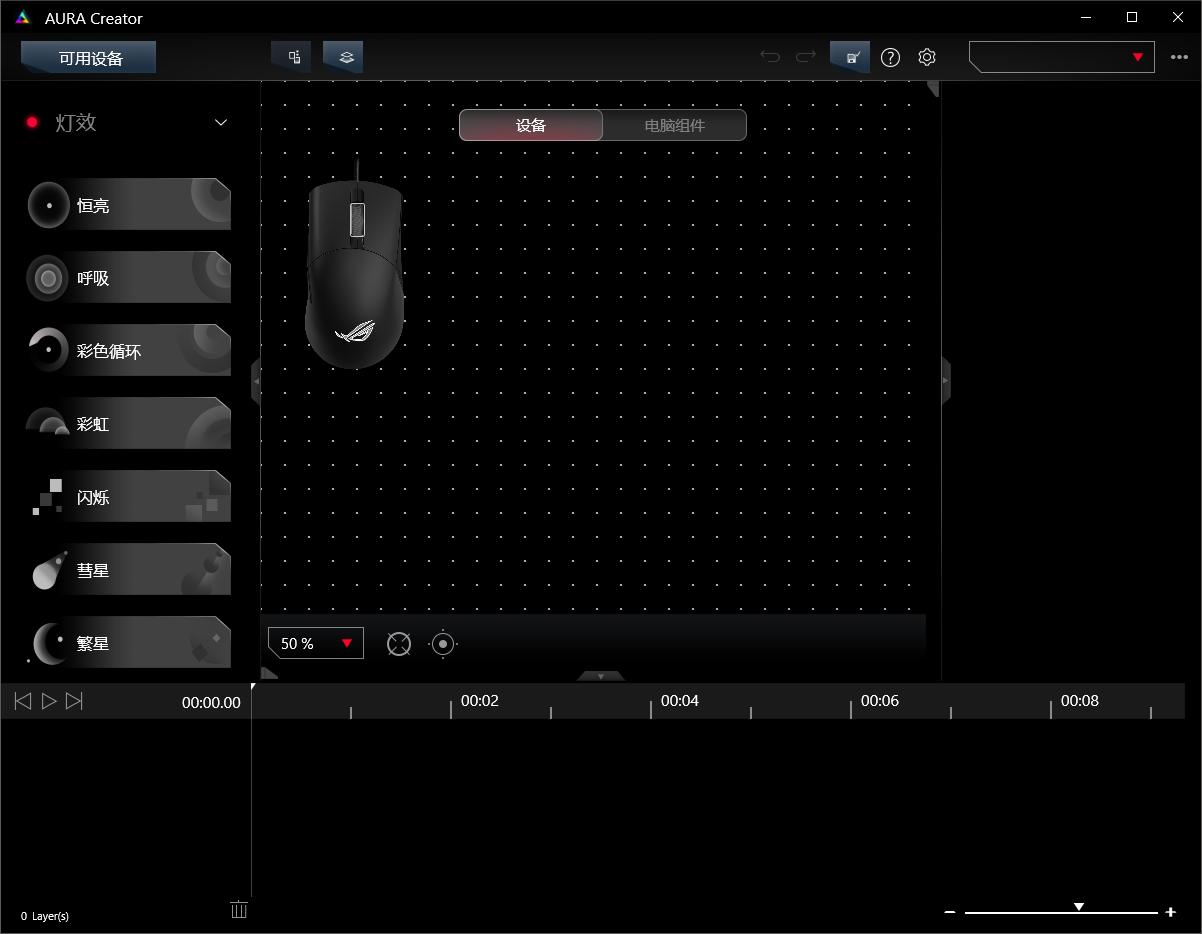
Task: Select the 彩虹 rainbow lighting effect
Action: (x=128, y=424)
